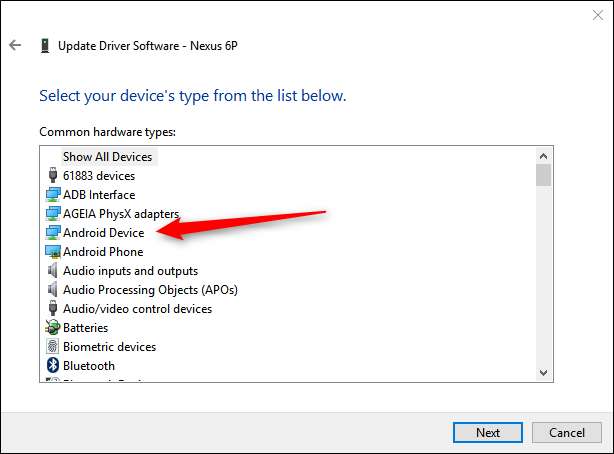This screenshot has height=454, width=614.
Task: Click the Android Phone icon
Action: (x=53, y=252)
